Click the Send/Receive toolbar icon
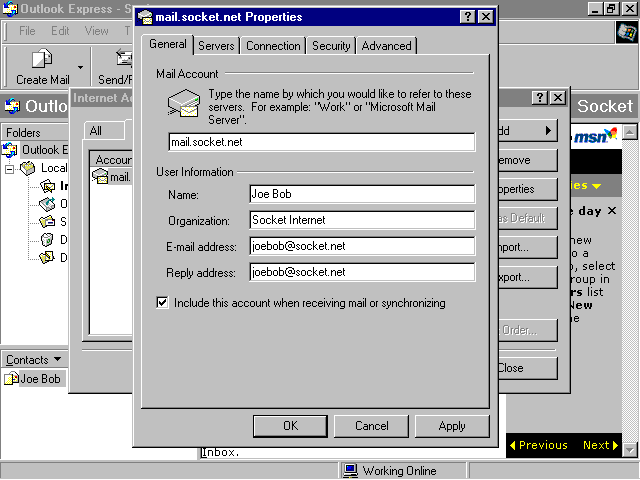 124,58
